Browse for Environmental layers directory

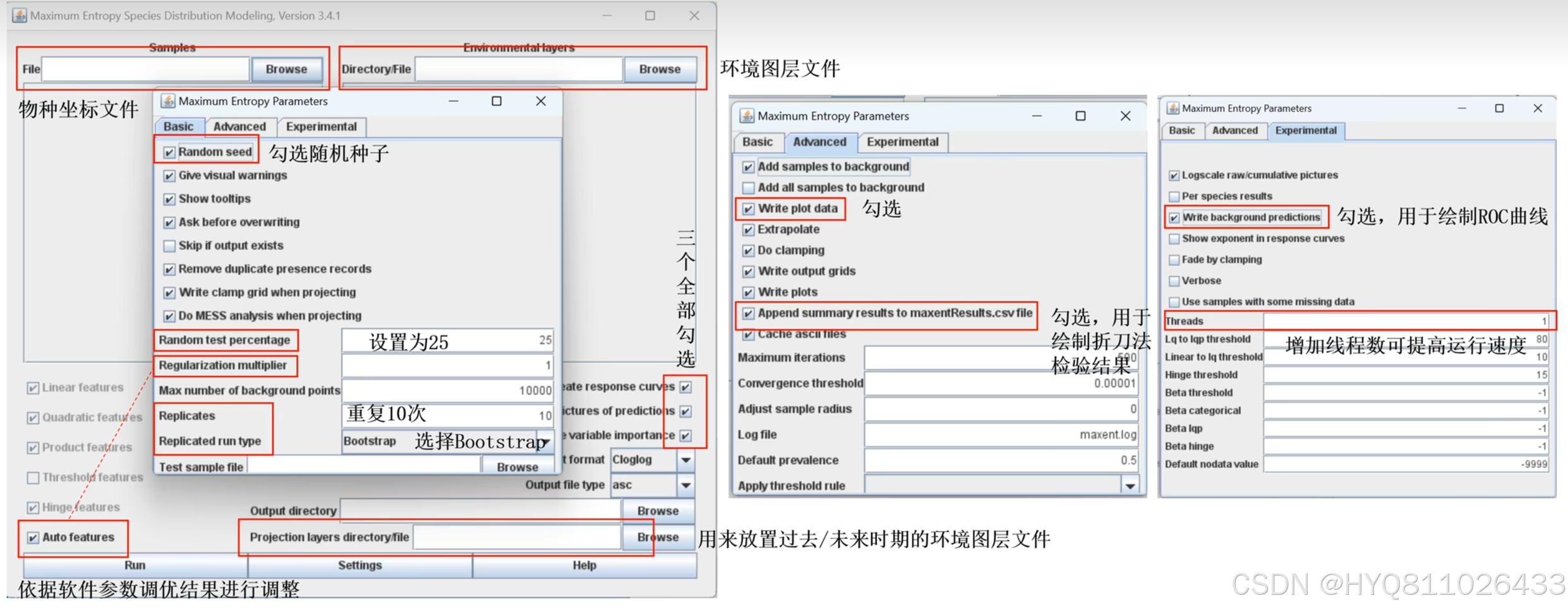click(660, 69)
